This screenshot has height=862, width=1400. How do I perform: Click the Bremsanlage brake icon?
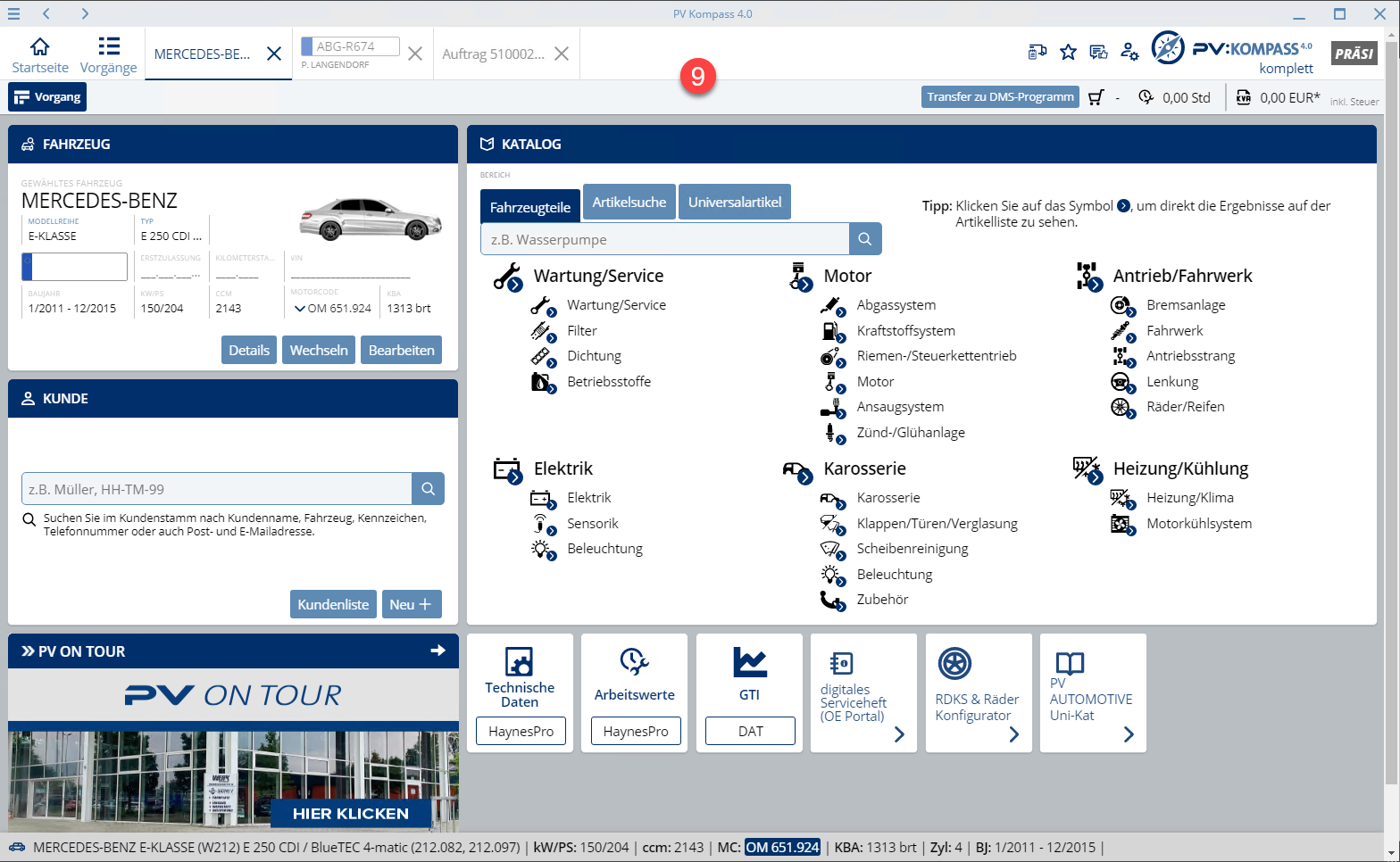(1122, 305)
